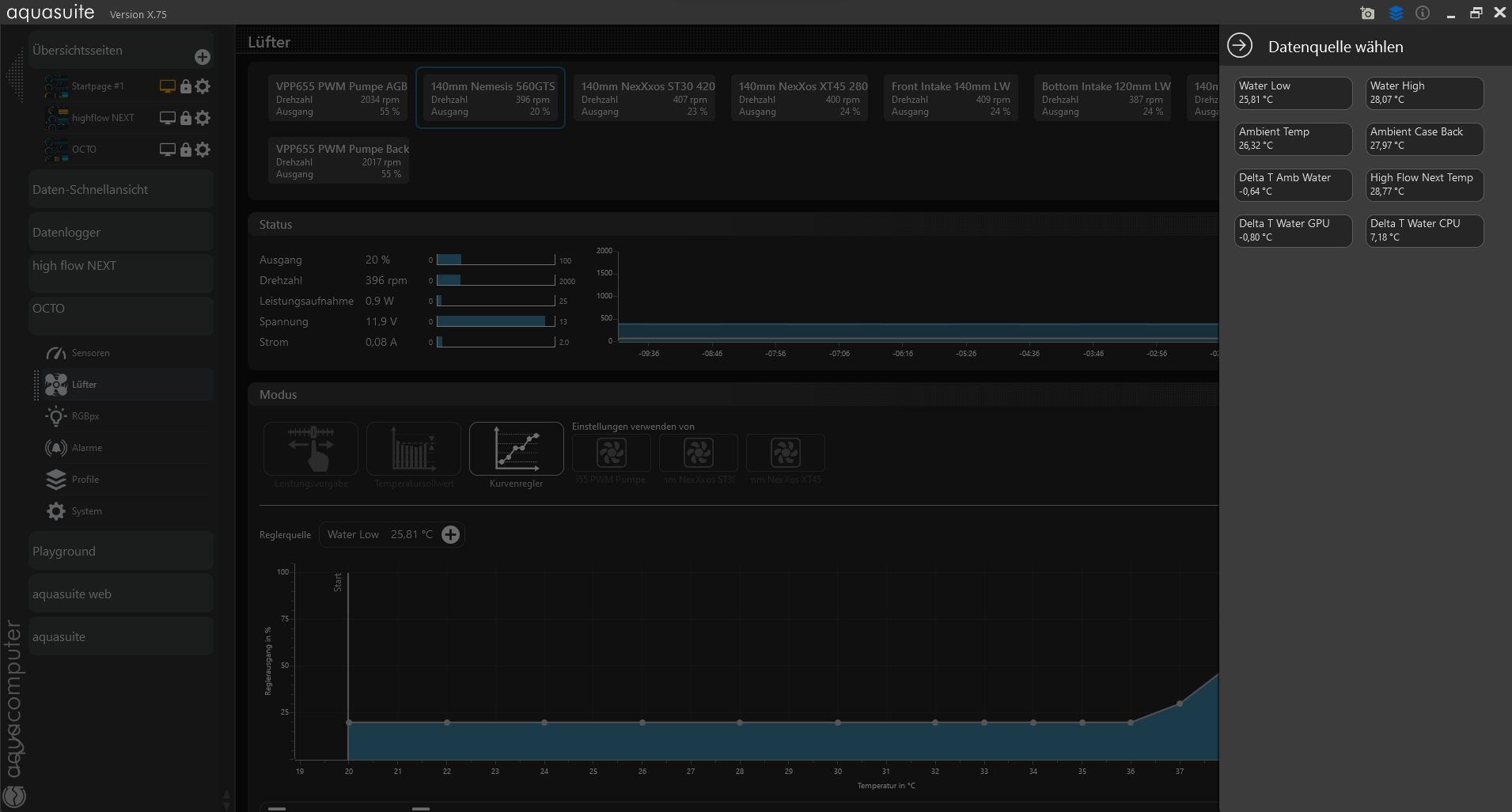This screenshot has height=812, width=1512.
Task: Open Profile page under OCTO
Action: coord(127,480)
